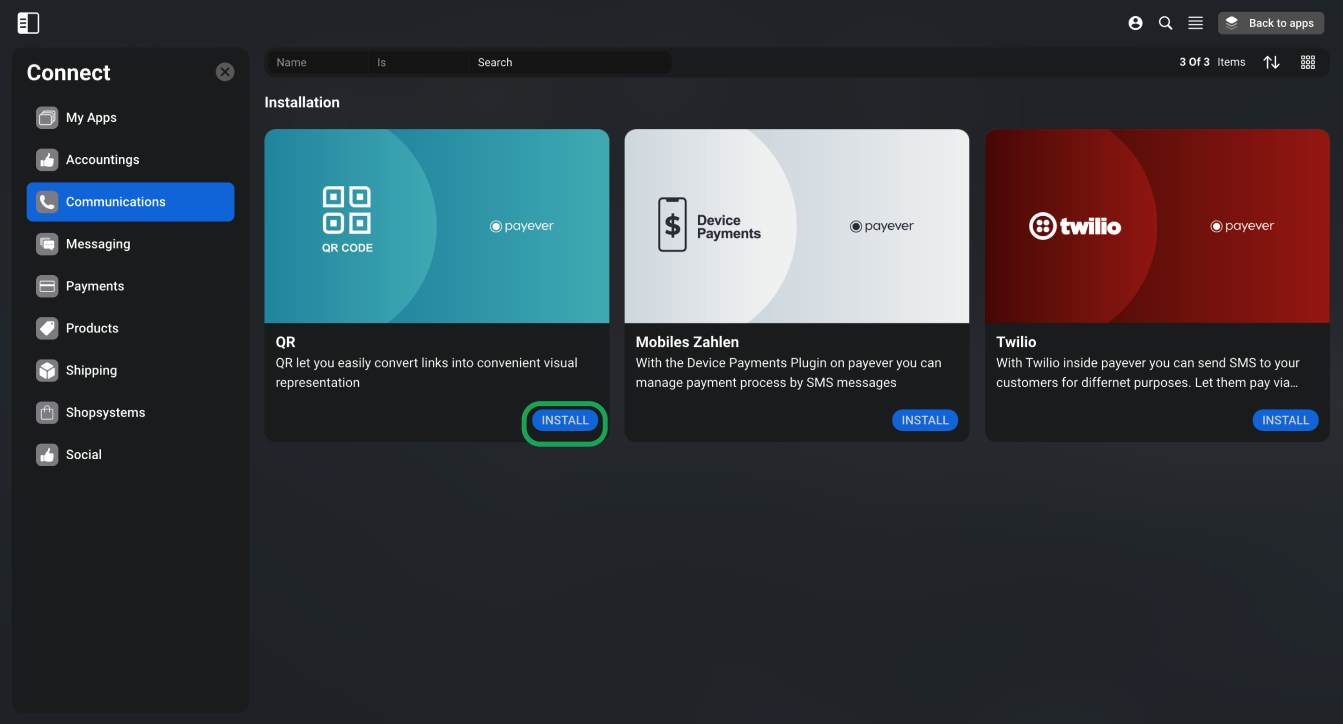Select Messaging category label
This screenshot has height=724, width=1343.
point(98,244)
